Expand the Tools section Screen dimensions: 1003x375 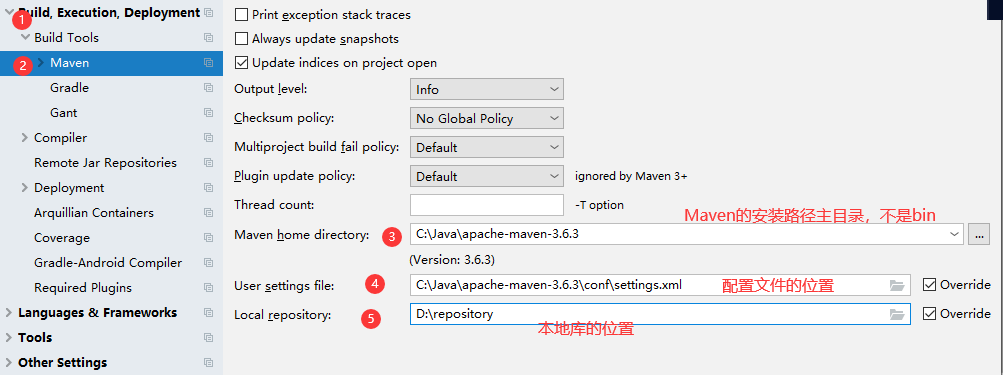tap(8, 338)
